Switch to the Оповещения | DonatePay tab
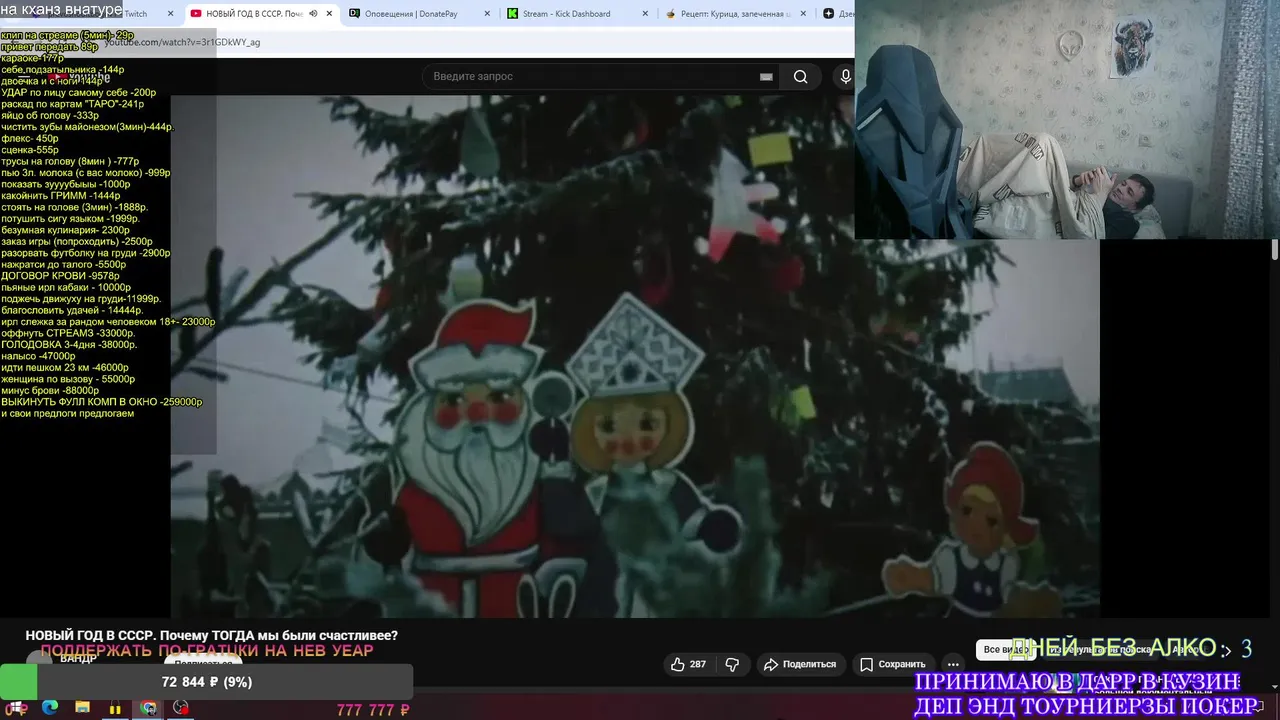Image resolution: width=1280 pixels, height=720 pixels. [412, 14]
